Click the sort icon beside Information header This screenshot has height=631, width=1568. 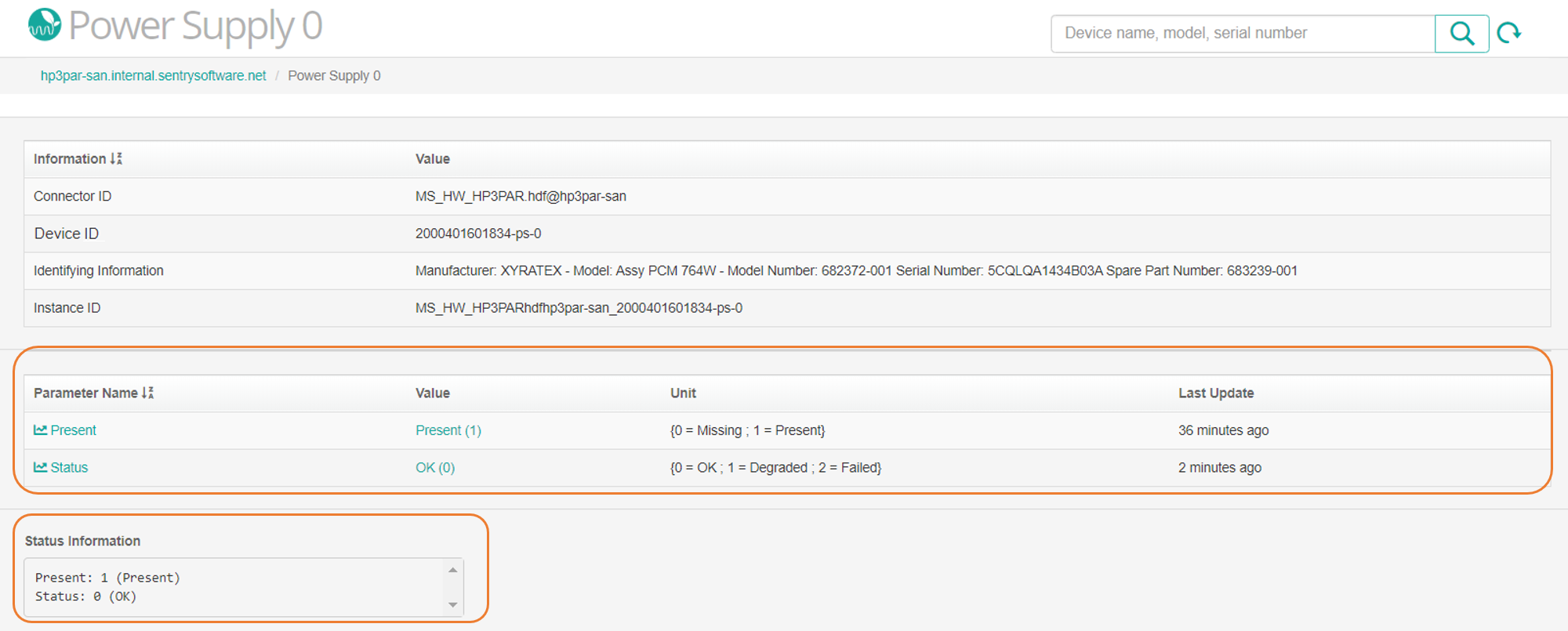pyautogui.click(x=117, y=159)
